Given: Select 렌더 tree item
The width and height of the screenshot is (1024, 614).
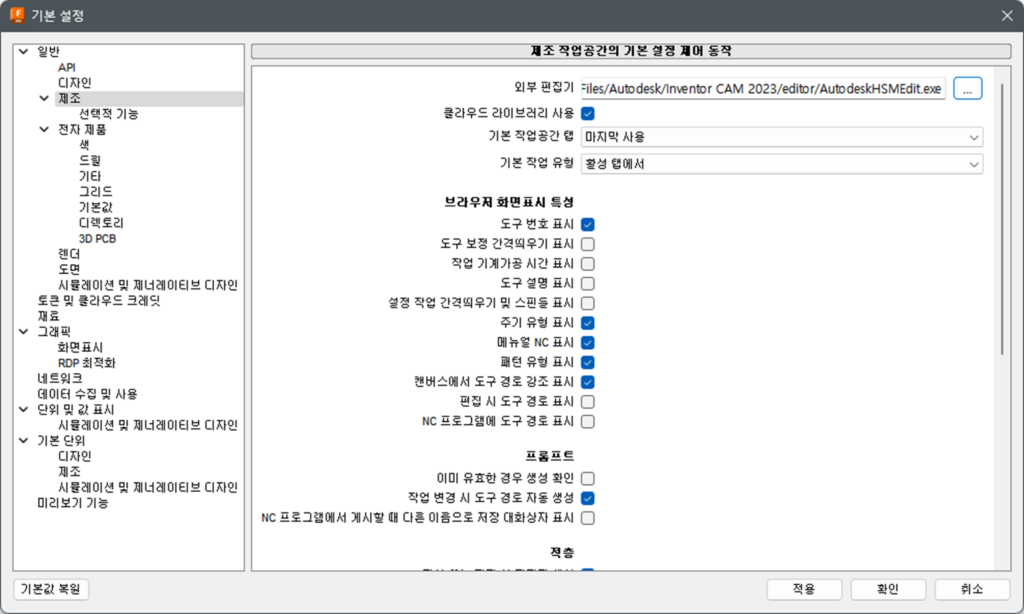Looking at the screenshot, I should point(69,254).
